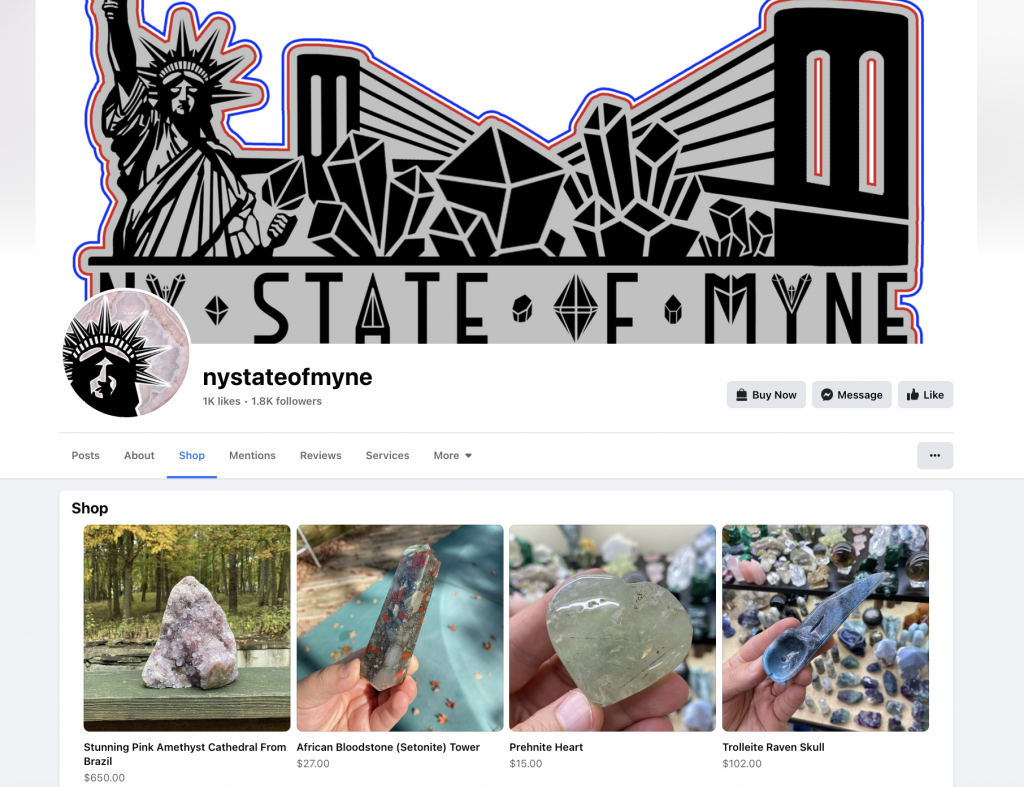
Task: Go to the Mentions tab
Action: pos(252,455)
